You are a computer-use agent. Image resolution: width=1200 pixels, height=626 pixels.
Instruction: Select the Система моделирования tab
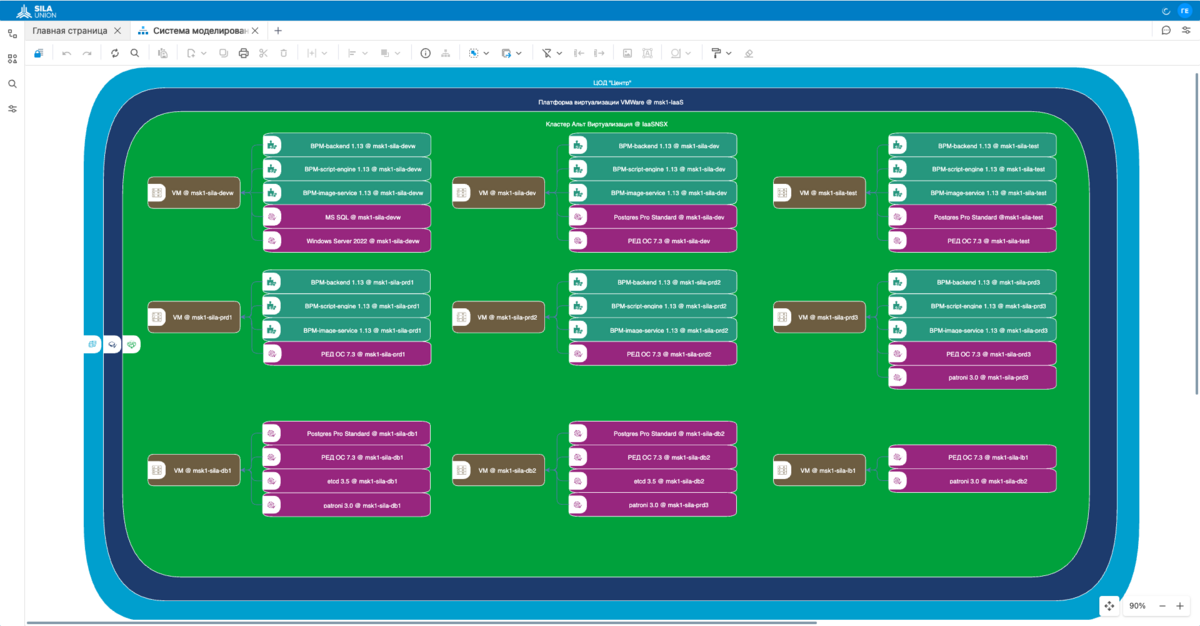pyautogui.click(x=198, y=30)
